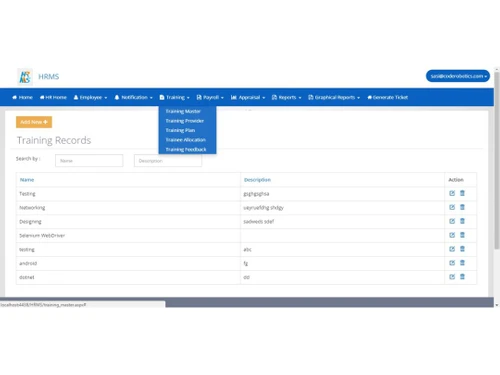This screenshot has width=500, height=375.
Task: Select Training Master from the menu
Action: (x=183, y=111)
